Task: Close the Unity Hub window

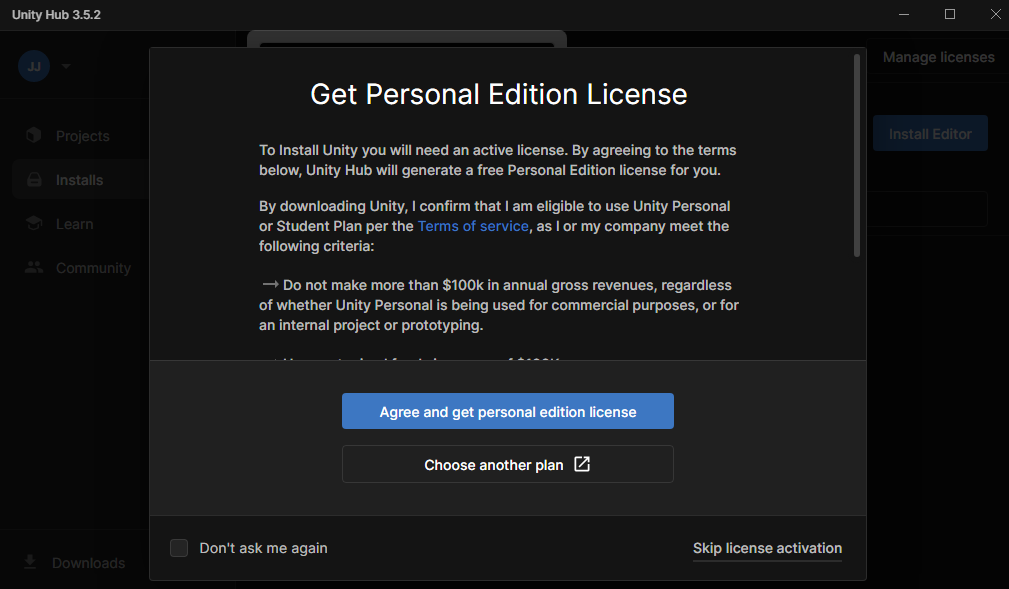Action: [x=995, y=14]
